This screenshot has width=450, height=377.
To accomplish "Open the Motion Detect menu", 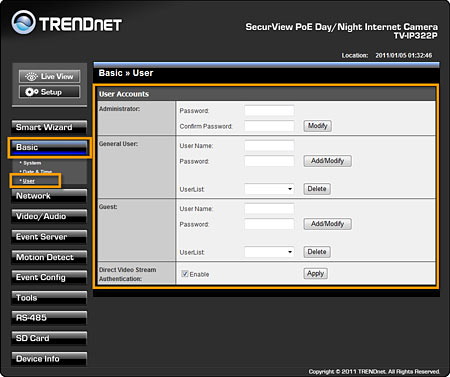I will coord(49,257).
